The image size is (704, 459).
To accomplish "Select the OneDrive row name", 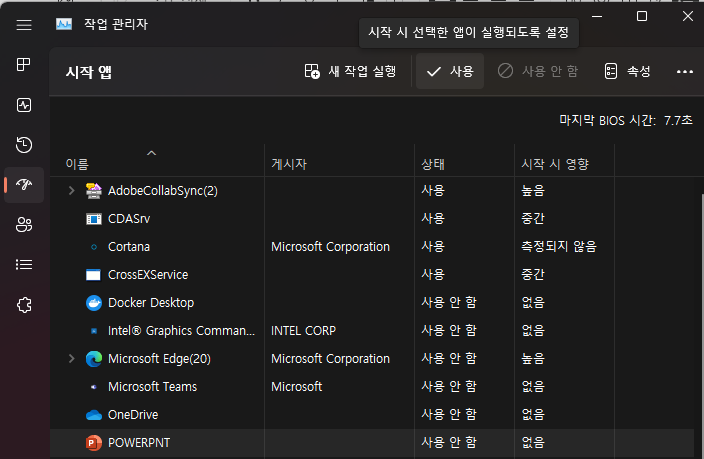I will click(x=133, y=415).
